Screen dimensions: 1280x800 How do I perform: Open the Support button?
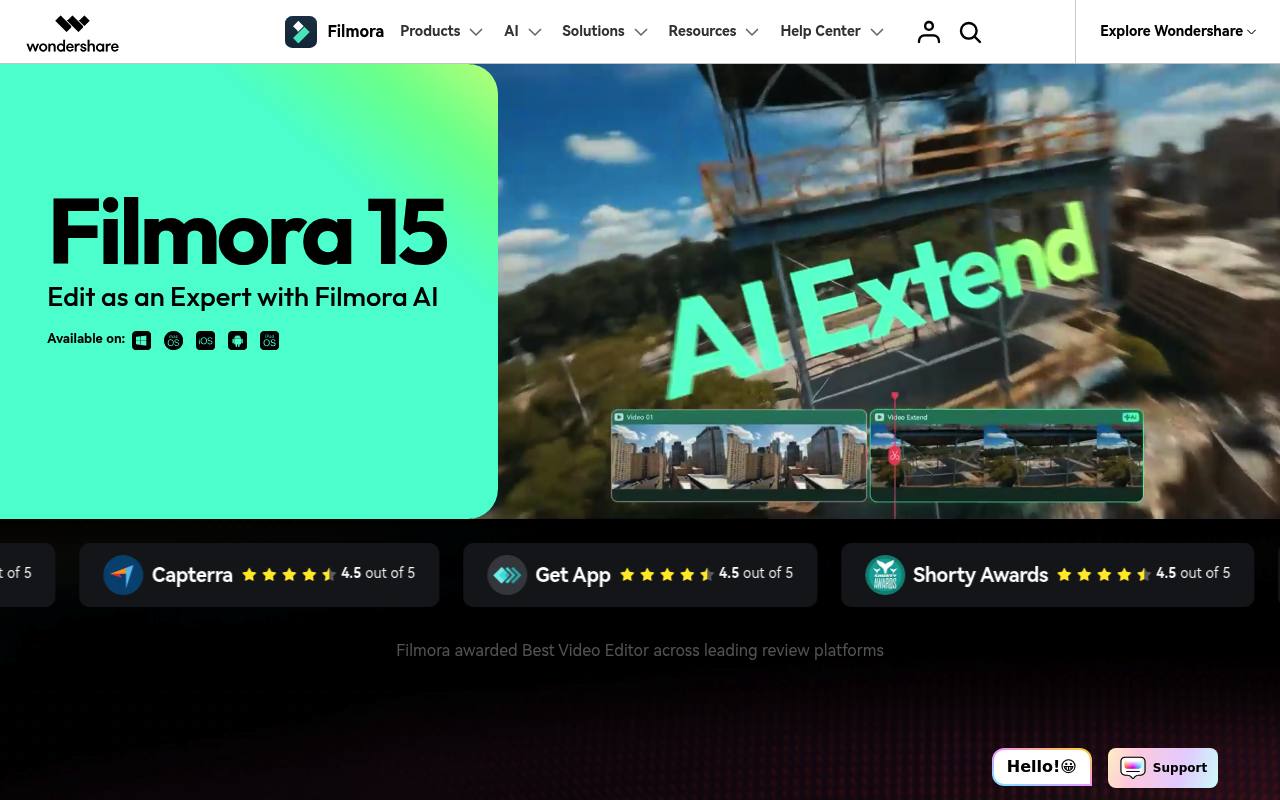(1163, 767)
